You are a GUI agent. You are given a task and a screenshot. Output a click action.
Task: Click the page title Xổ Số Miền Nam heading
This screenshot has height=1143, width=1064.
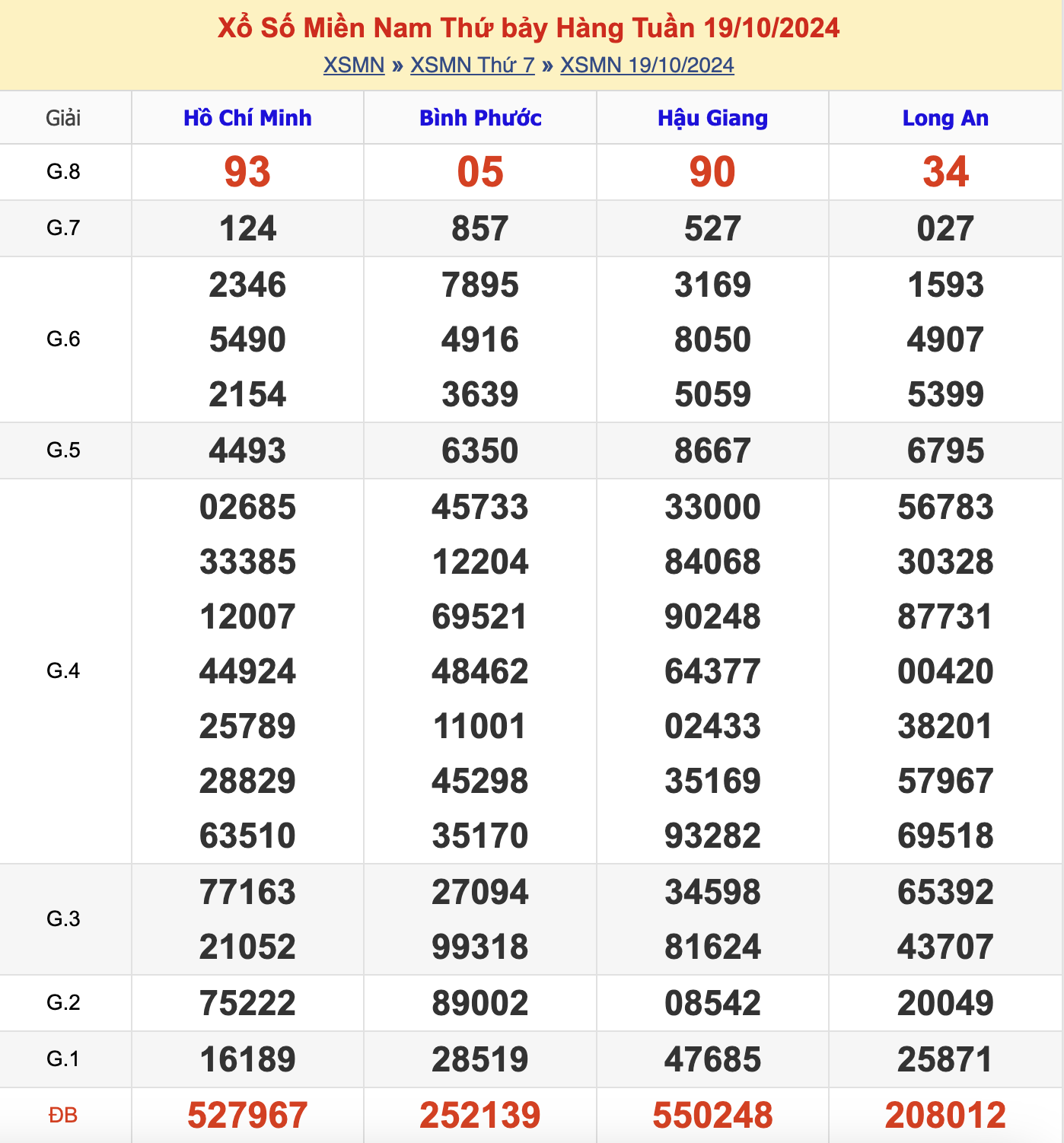click(529, 28)
